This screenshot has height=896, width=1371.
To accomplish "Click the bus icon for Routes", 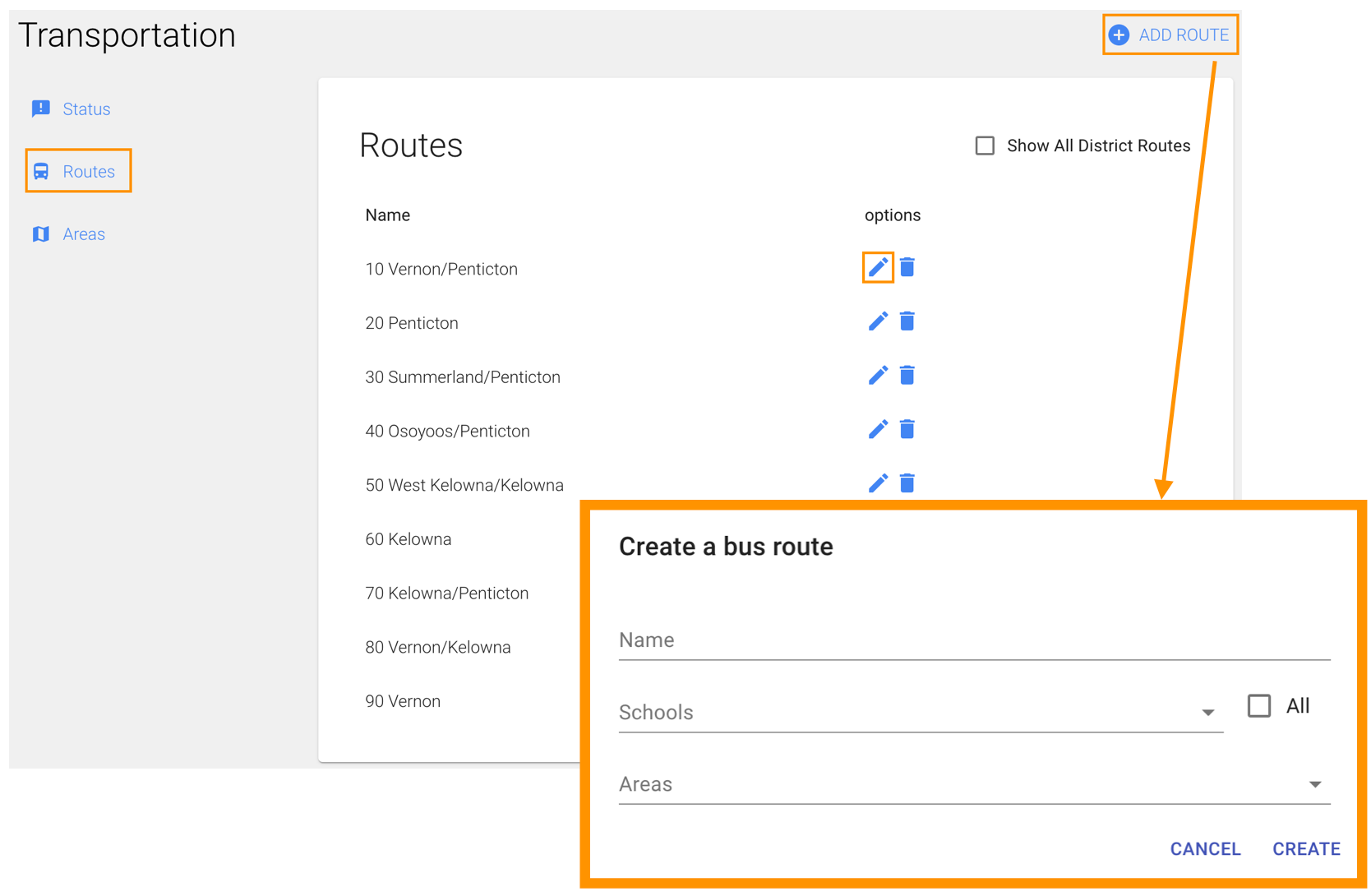I will pyautogui.click(x=41, y=171).
